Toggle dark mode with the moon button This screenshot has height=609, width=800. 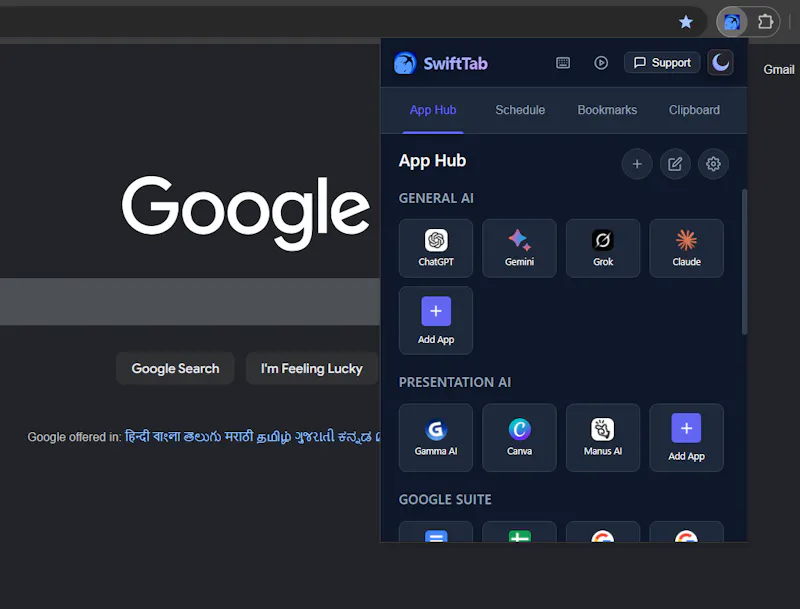720,63
